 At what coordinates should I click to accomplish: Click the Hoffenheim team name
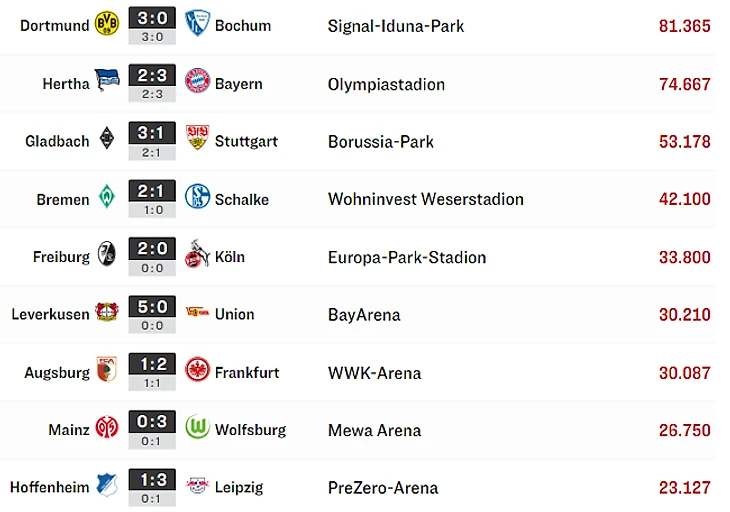pyautogui.click(x=50, y=487)
